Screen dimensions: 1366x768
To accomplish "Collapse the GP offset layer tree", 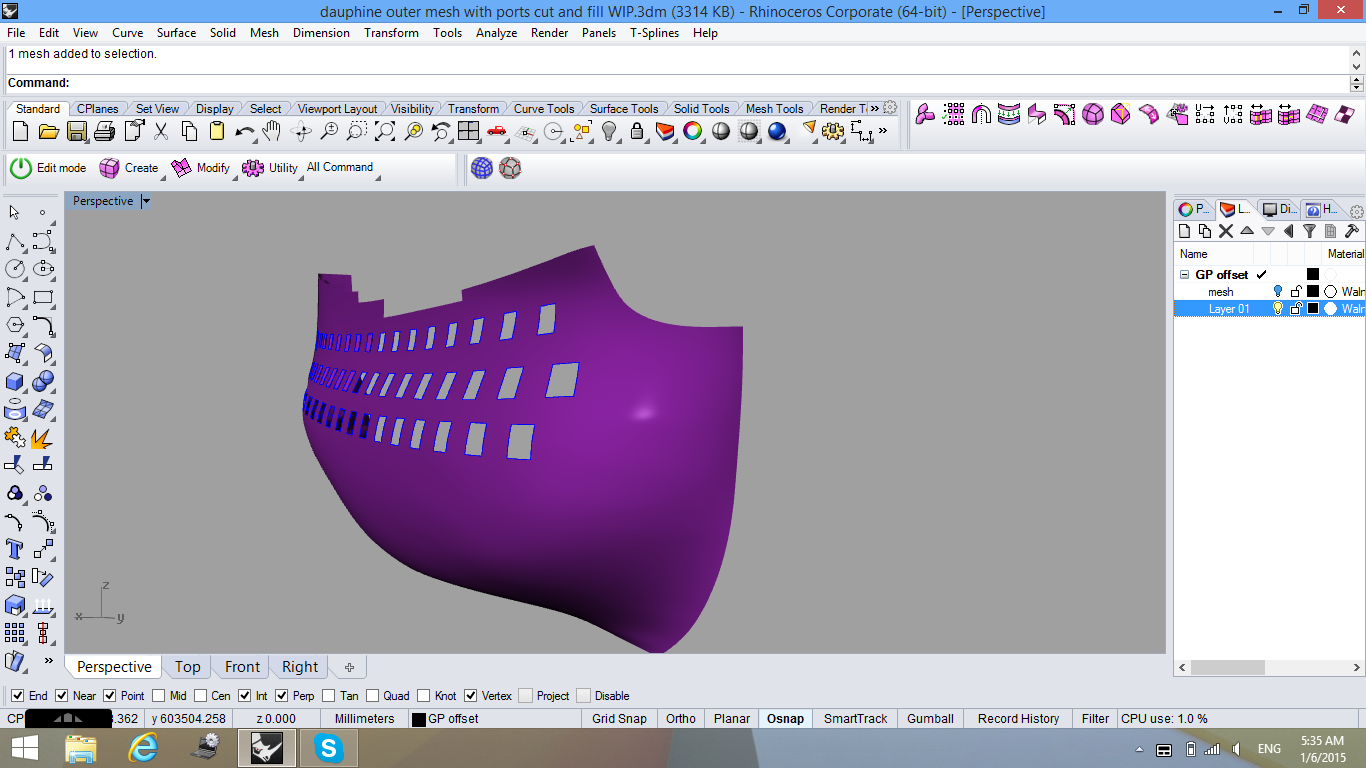I will coord(1185,274).
